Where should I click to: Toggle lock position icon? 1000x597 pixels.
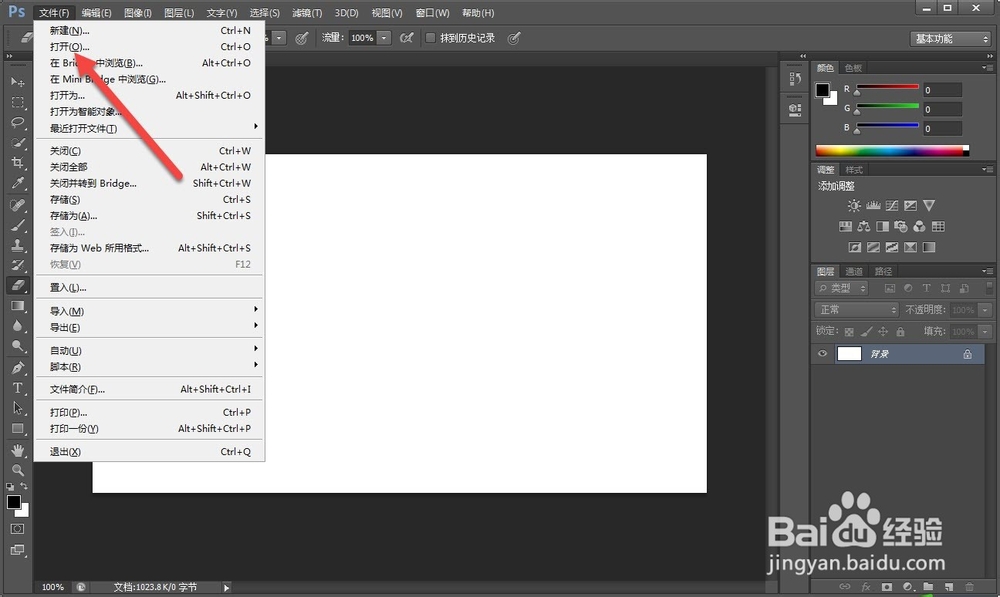coord(883,332)
